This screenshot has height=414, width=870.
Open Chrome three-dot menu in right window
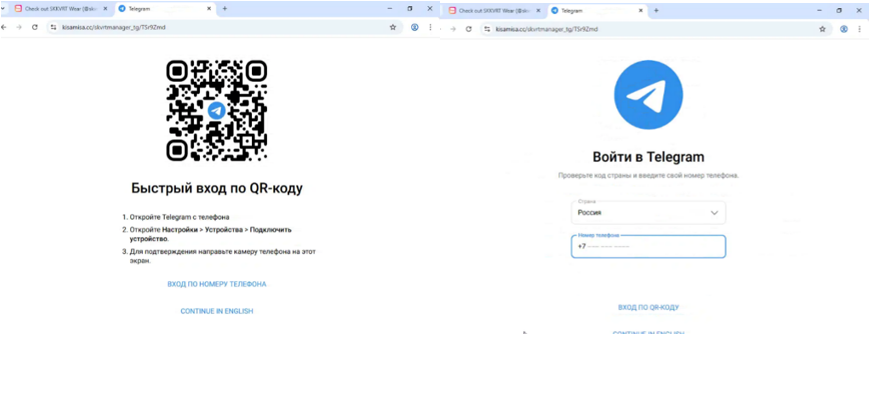coord(859,29)
